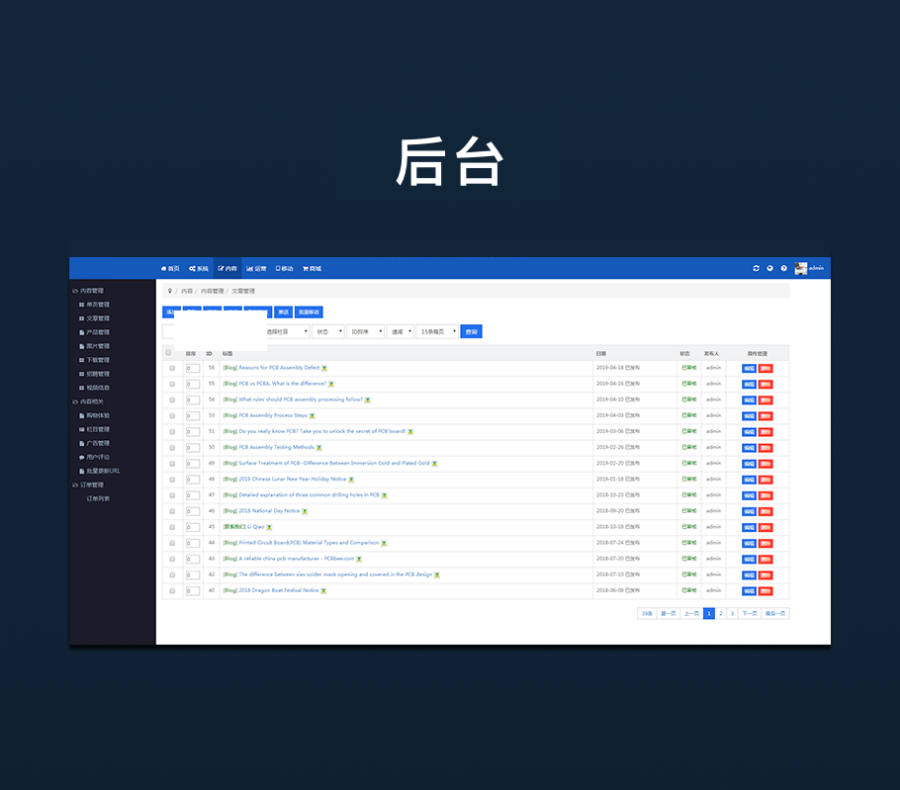Click flag icon beside PCB Assembly Process Steps

pos(312,416)
